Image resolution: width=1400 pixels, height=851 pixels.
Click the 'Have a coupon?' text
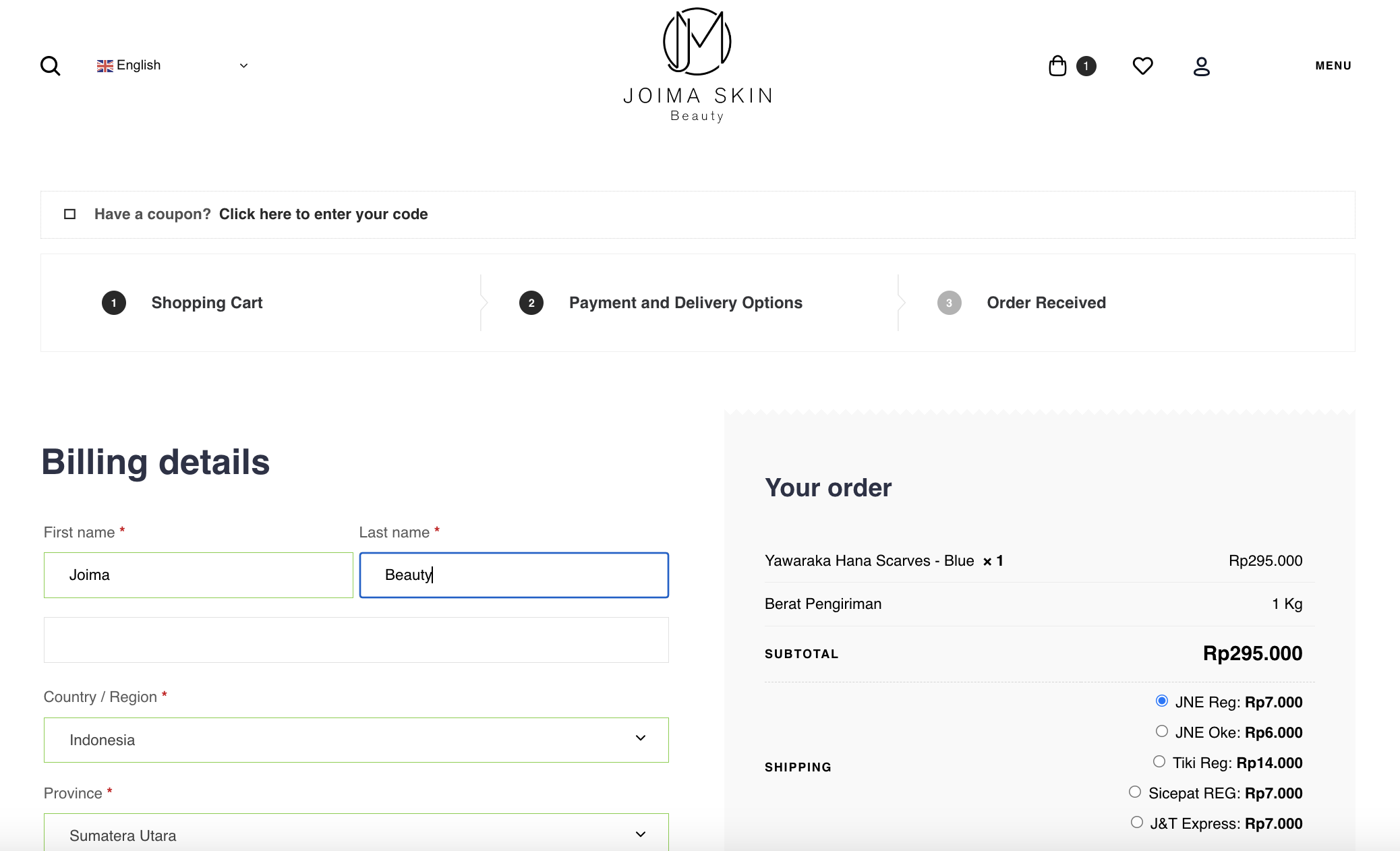pyautogui.click(x=152, y=214)
